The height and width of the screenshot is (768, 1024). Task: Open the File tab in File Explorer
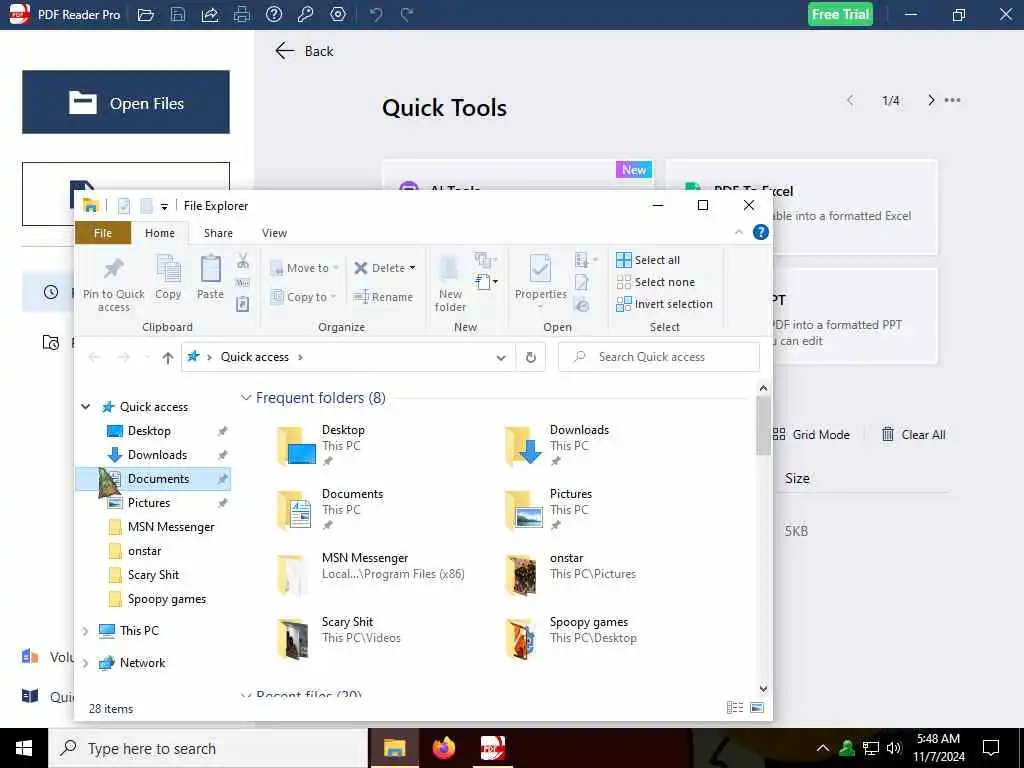tap(103, 233)
